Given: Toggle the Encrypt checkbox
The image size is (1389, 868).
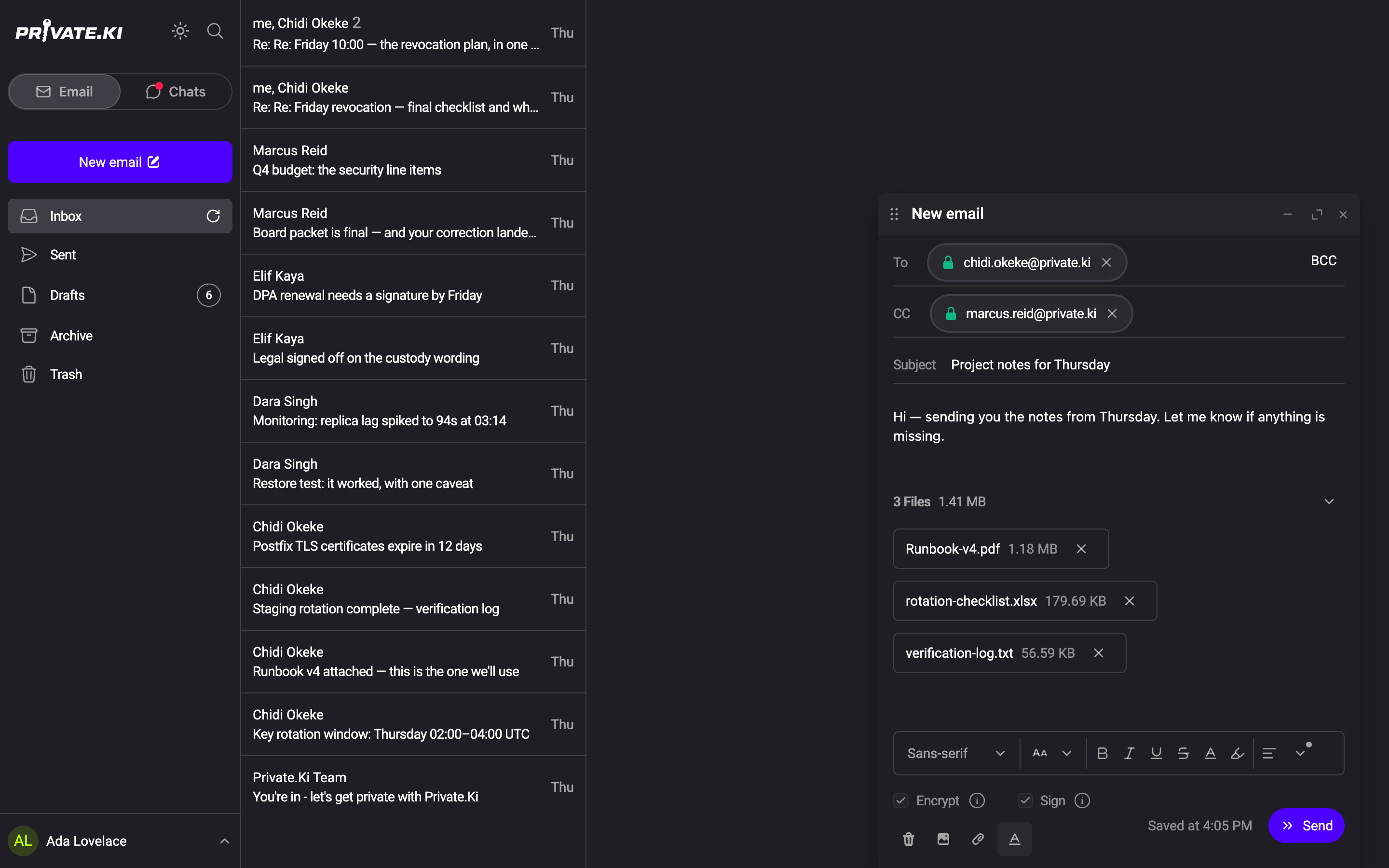Looking at the screenshot, I should [x=901, y=800].
